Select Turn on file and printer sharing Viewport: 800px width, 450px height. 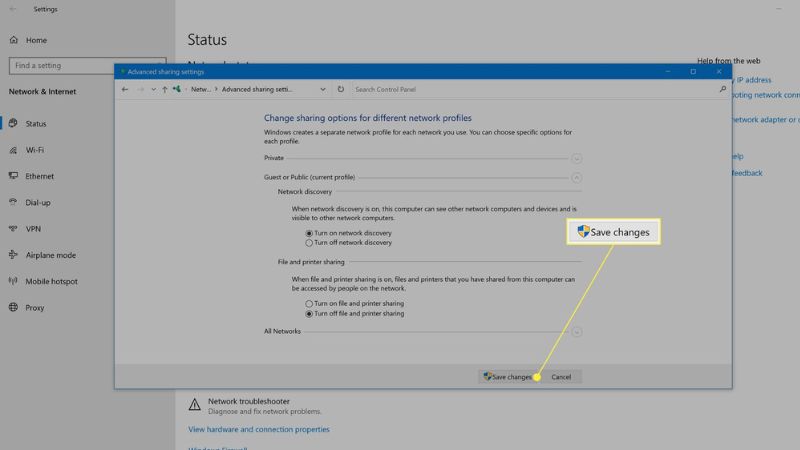point(309,303)
